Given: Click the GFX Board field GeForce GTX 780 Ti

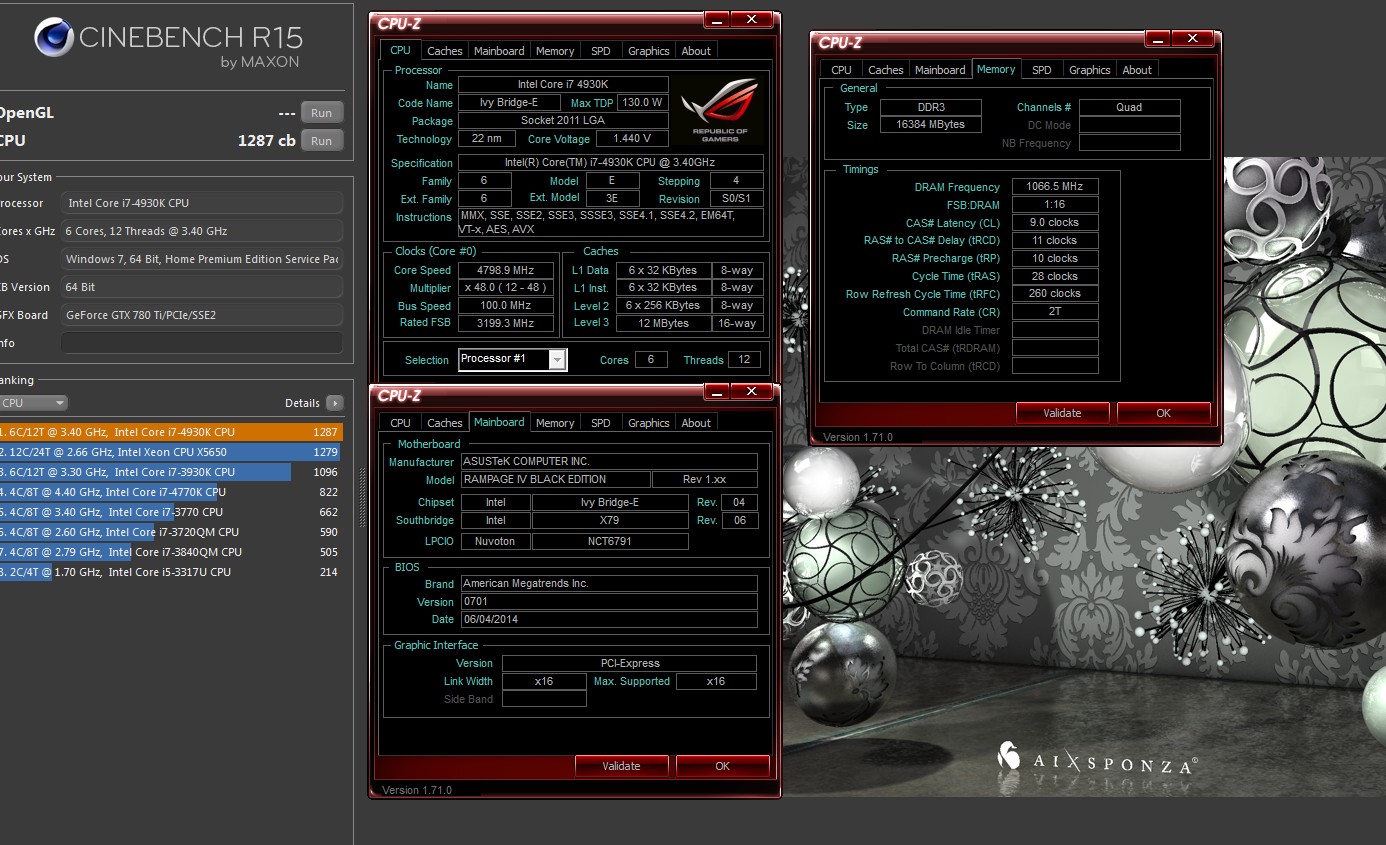Looking at the screenshot, I should click(202, 315).
